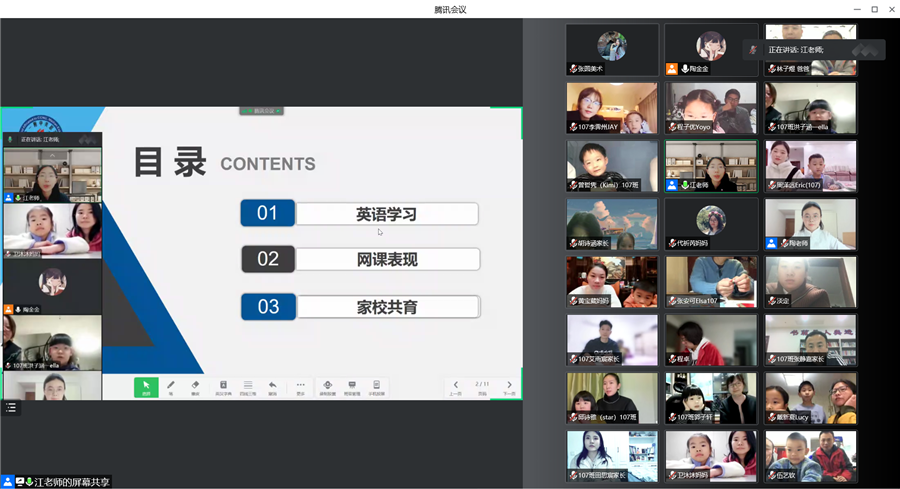The image size is (900, 489).
Task: Open the phone screen-casting tool
Action: (x=377, y=387)
